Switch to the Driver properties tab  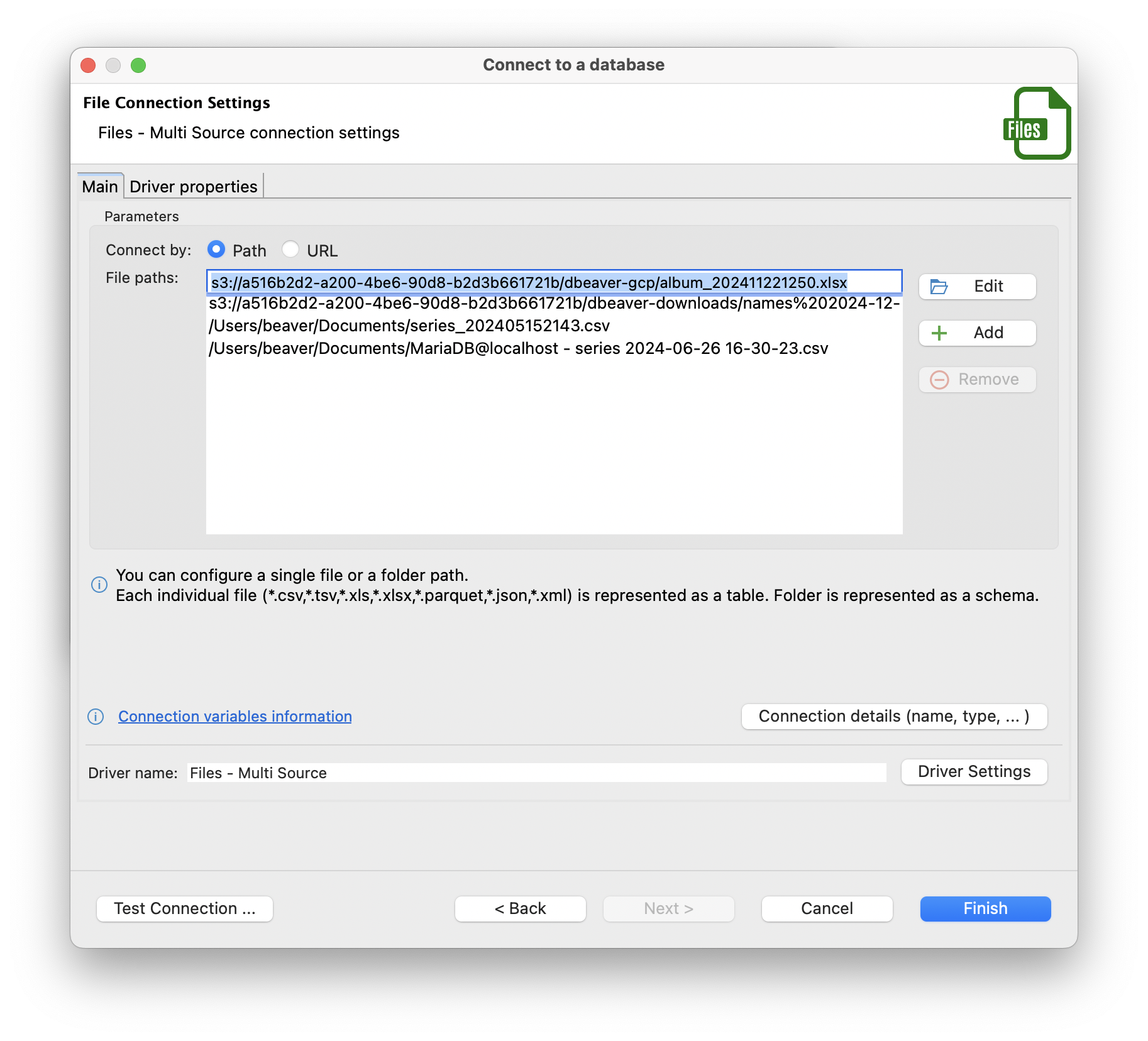[193, 186]
